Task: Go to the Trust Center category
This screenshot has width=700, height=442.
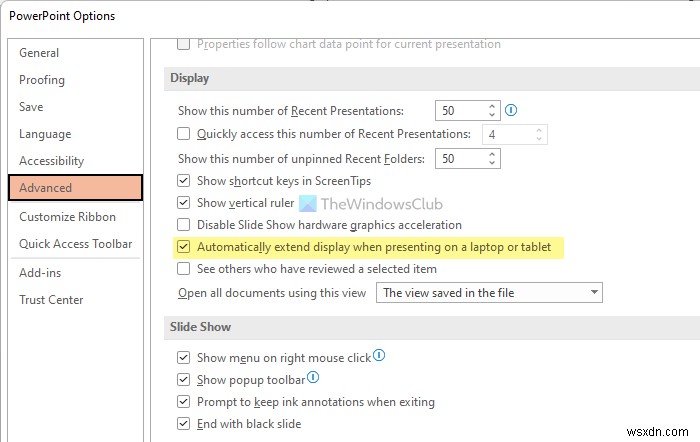Action: tap(51, 300)
